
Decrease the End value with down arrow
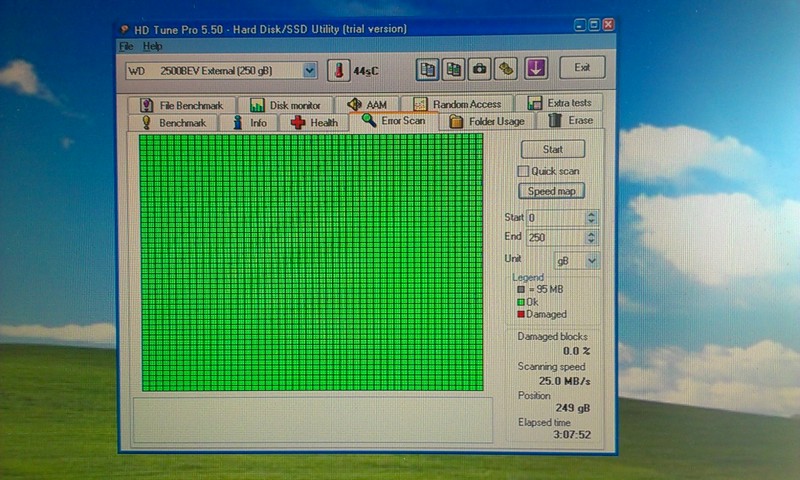[591, 241]
